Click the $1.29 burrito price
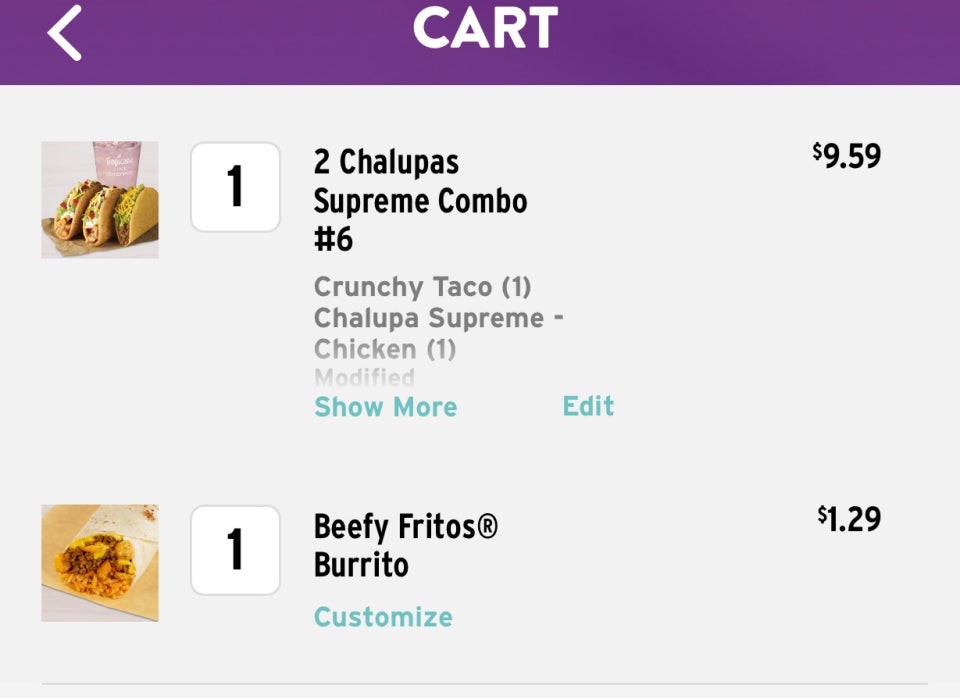 coord(849,519)
